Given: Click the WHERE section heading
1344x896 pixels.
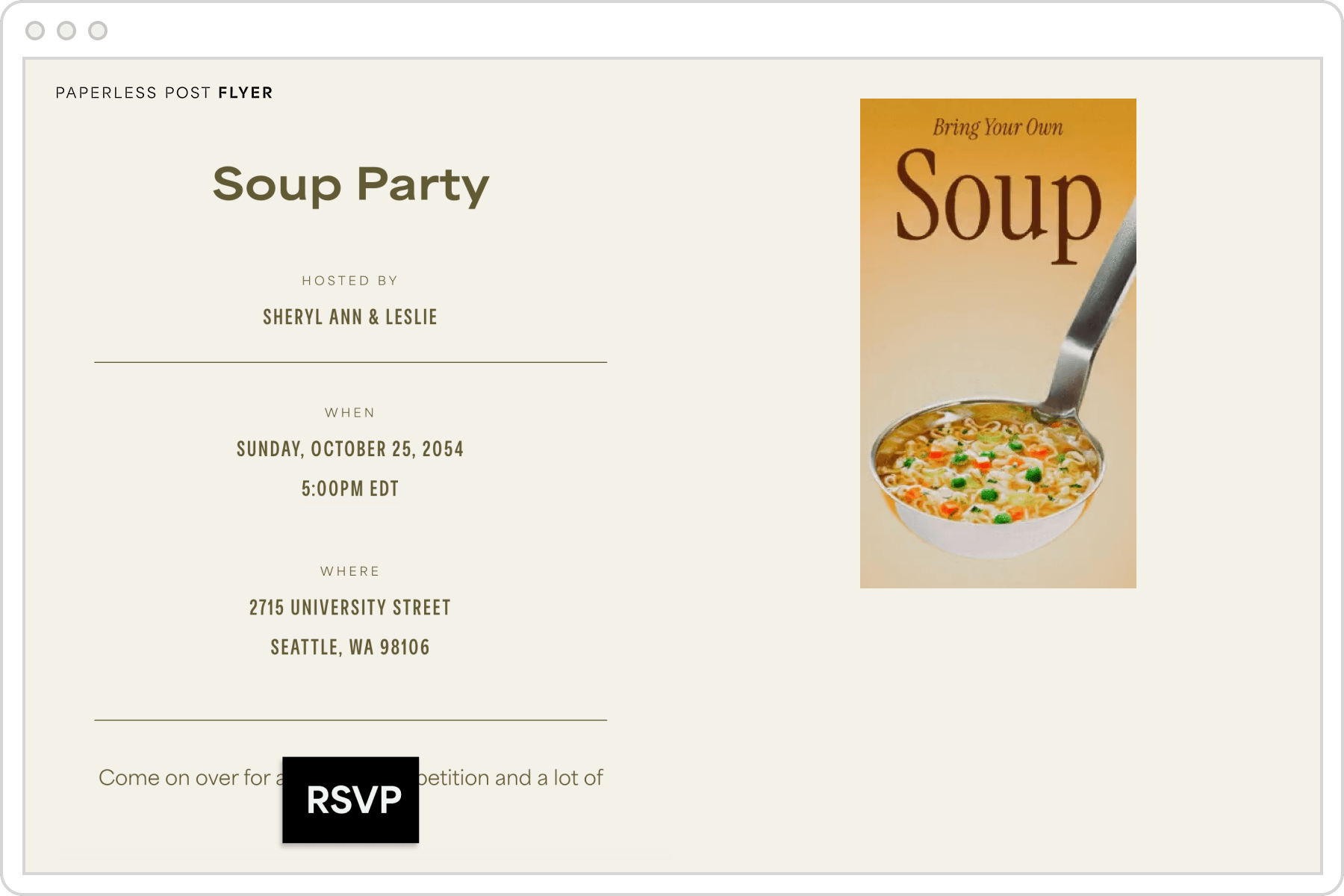Looking at the screenshot, I should [x=349, y=570].
